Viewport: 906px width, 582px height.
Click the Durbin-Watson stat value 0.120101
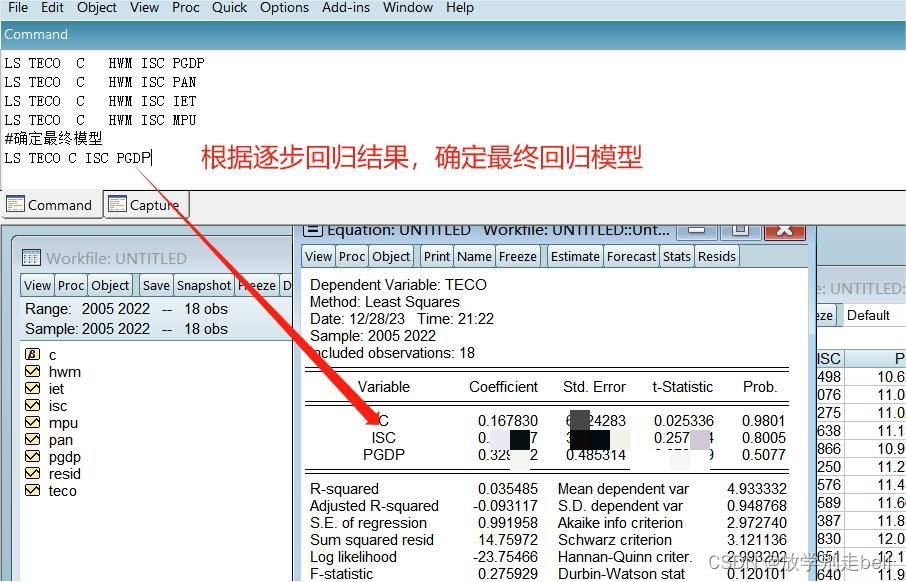756,574
